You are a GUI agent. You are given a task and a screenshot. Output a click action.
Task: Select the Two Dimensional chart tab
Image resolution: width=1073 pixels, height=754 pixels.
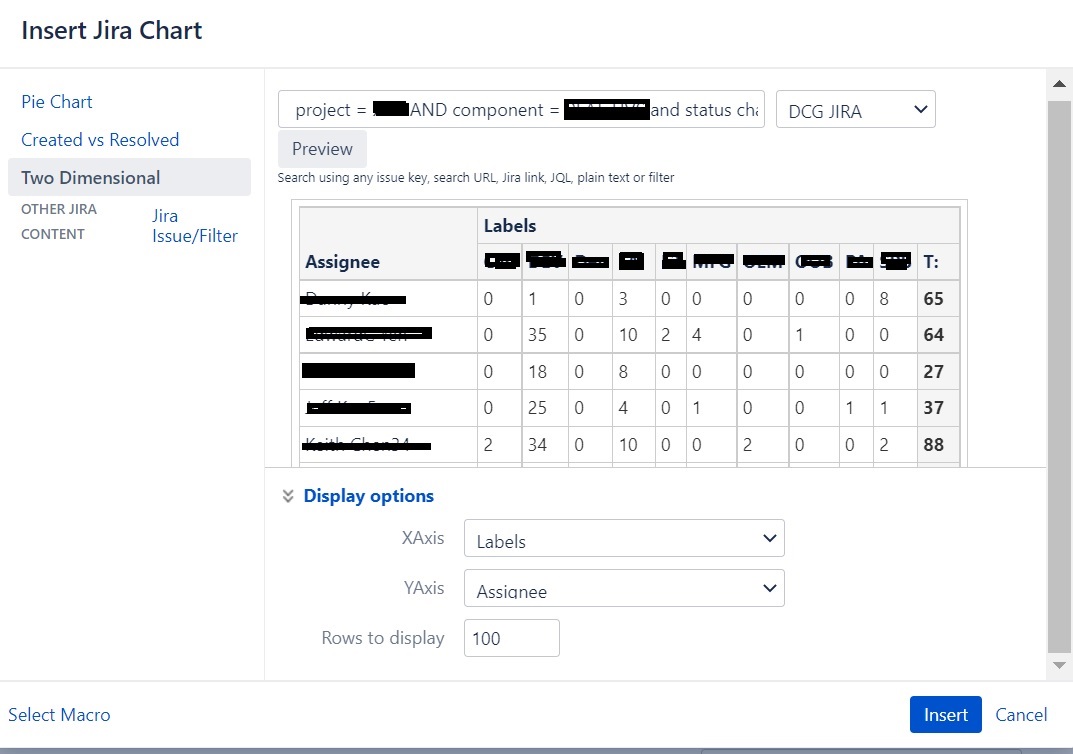coord(129,177)
